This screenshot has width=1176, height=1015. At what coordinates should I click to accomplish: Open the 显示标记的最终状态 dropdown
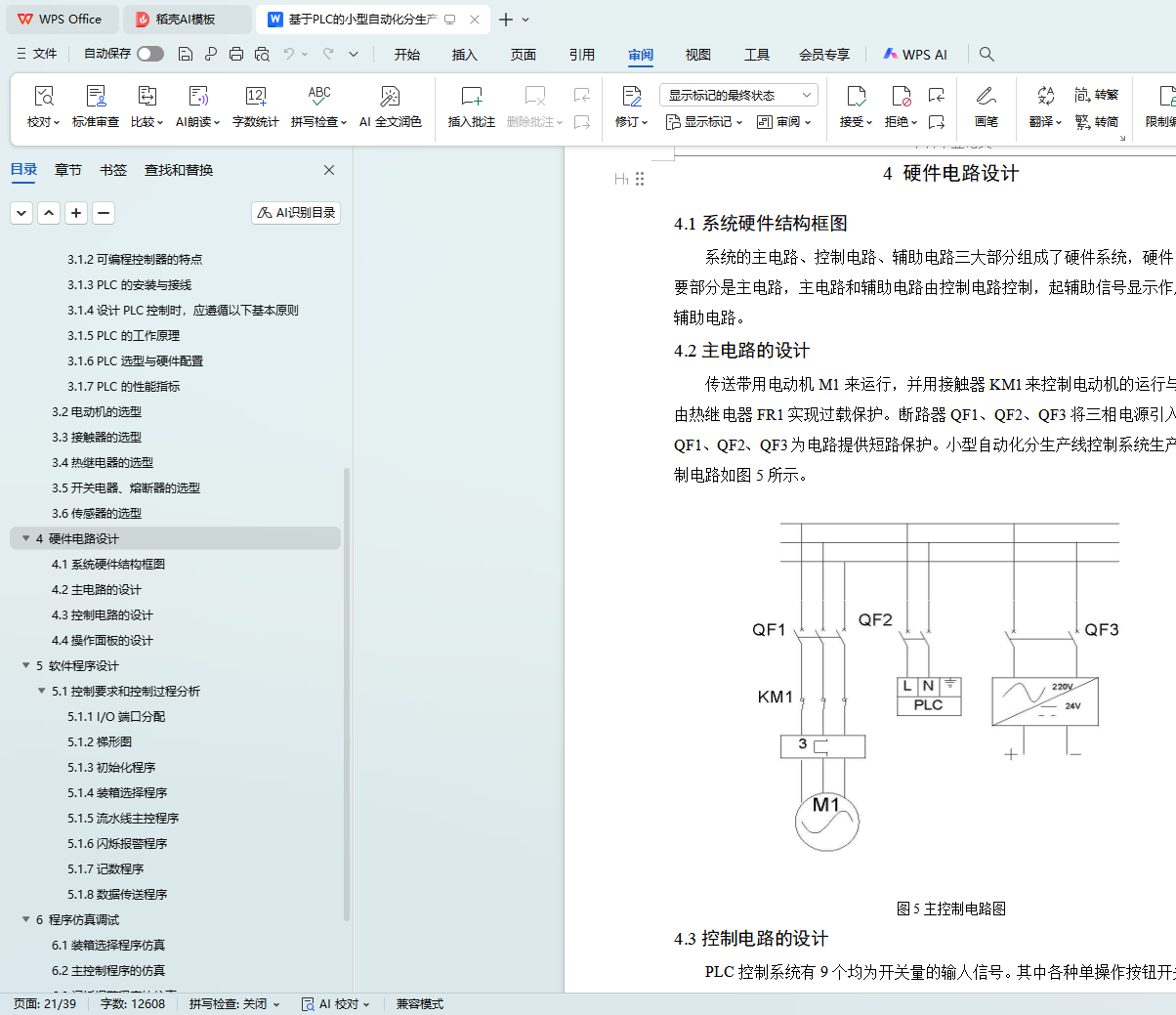(x=738, y=95)
